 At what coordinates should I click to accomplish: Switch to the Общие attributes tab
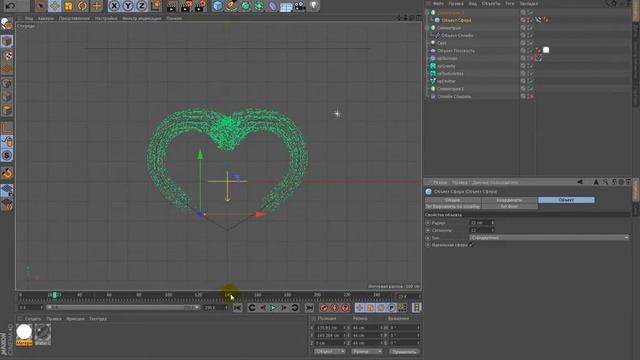453,200
